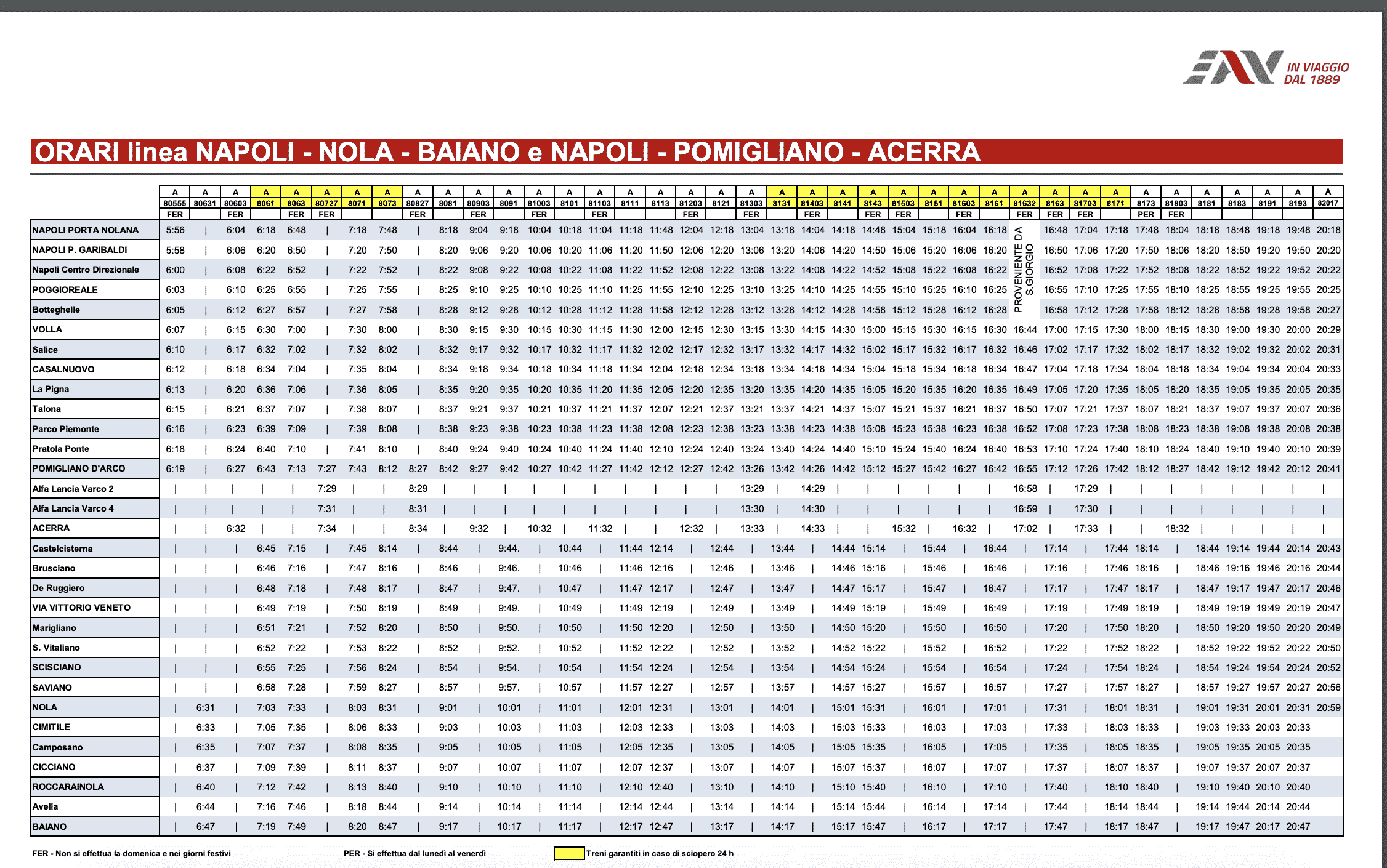Image resolution: width=1387 pixels, height=868 pixels.
Task: Click the CICCIANO station label
Action: click(x=54, y=767)
